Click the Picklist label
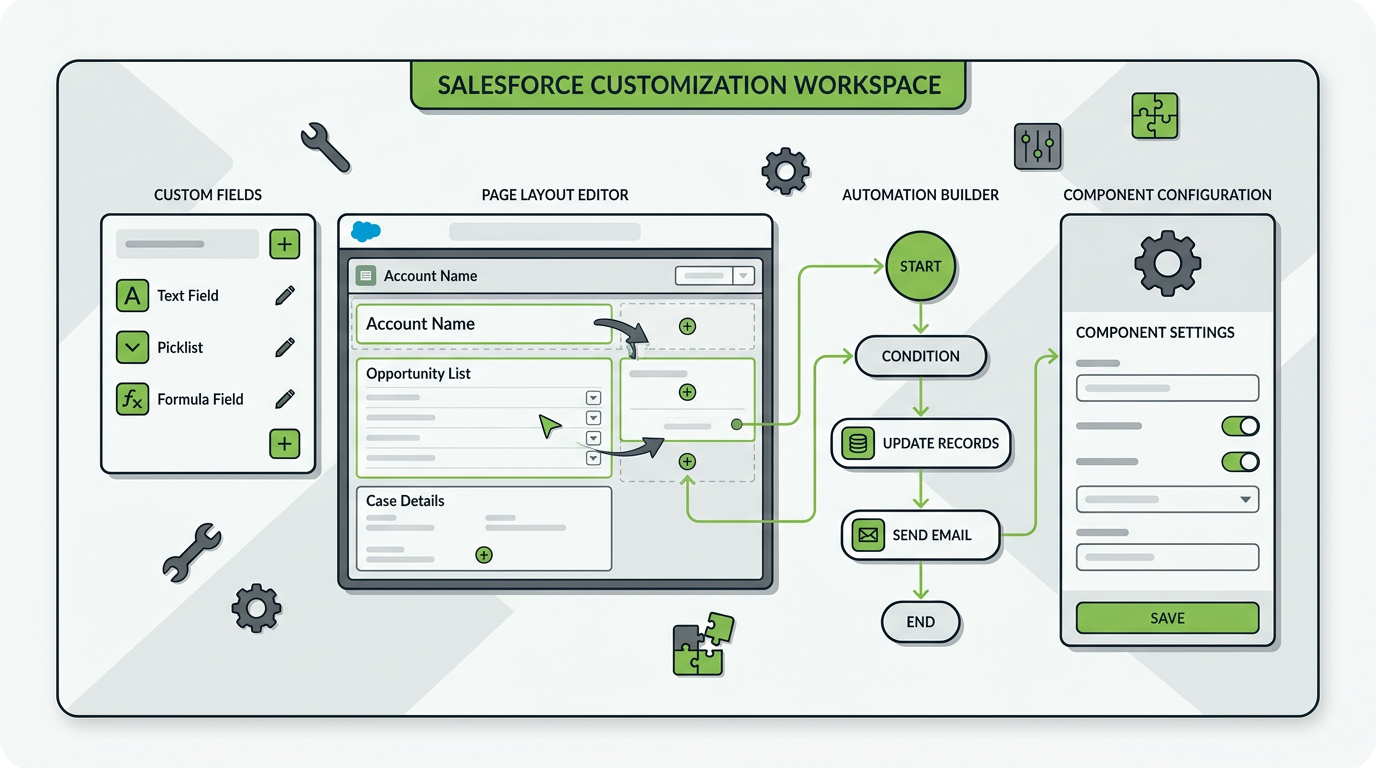Image resolution: width=1376 pixels, height=768 pixels. (x=180, y=348)
